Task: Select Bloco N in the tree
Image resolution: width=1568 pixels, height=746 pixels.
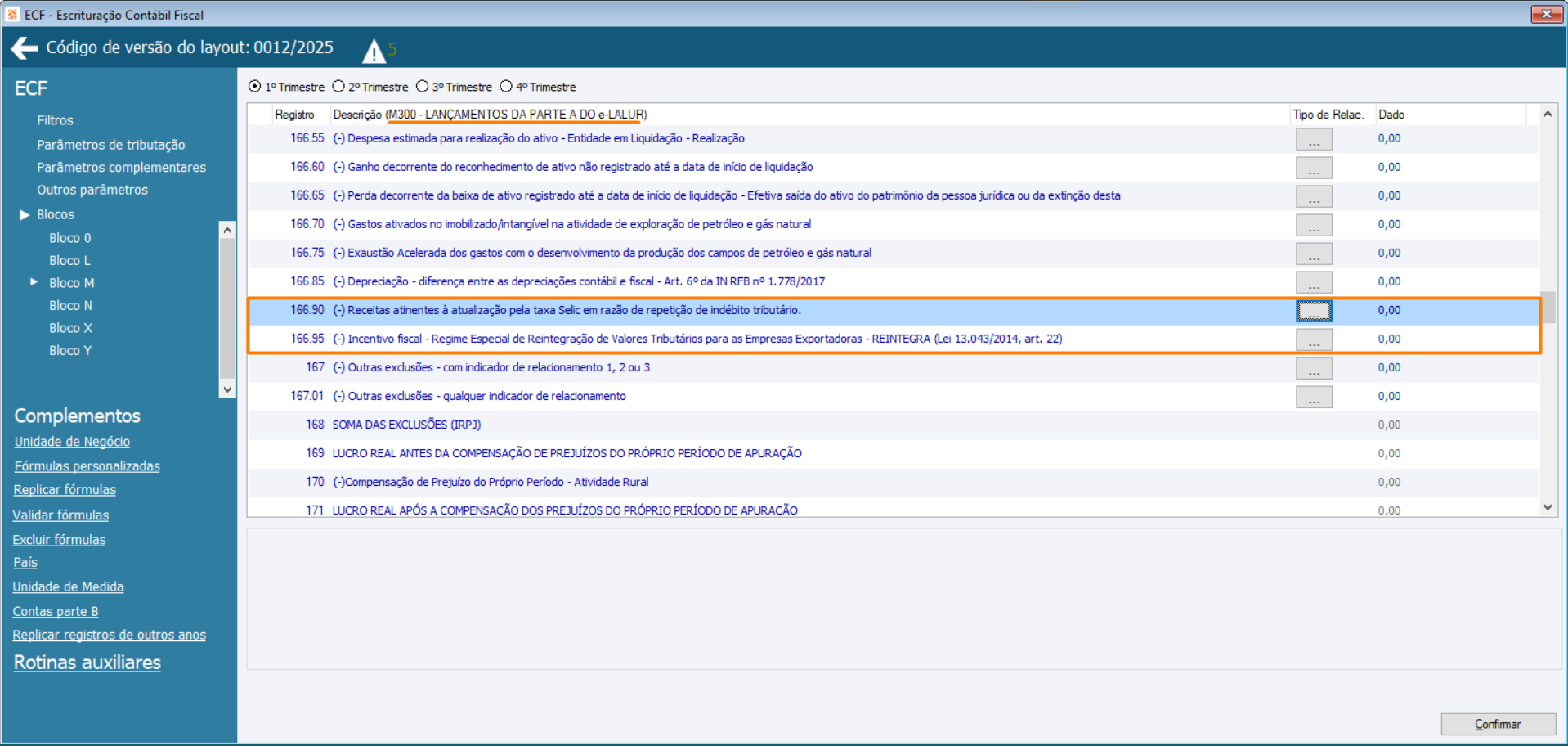Action: coord(70,305)
